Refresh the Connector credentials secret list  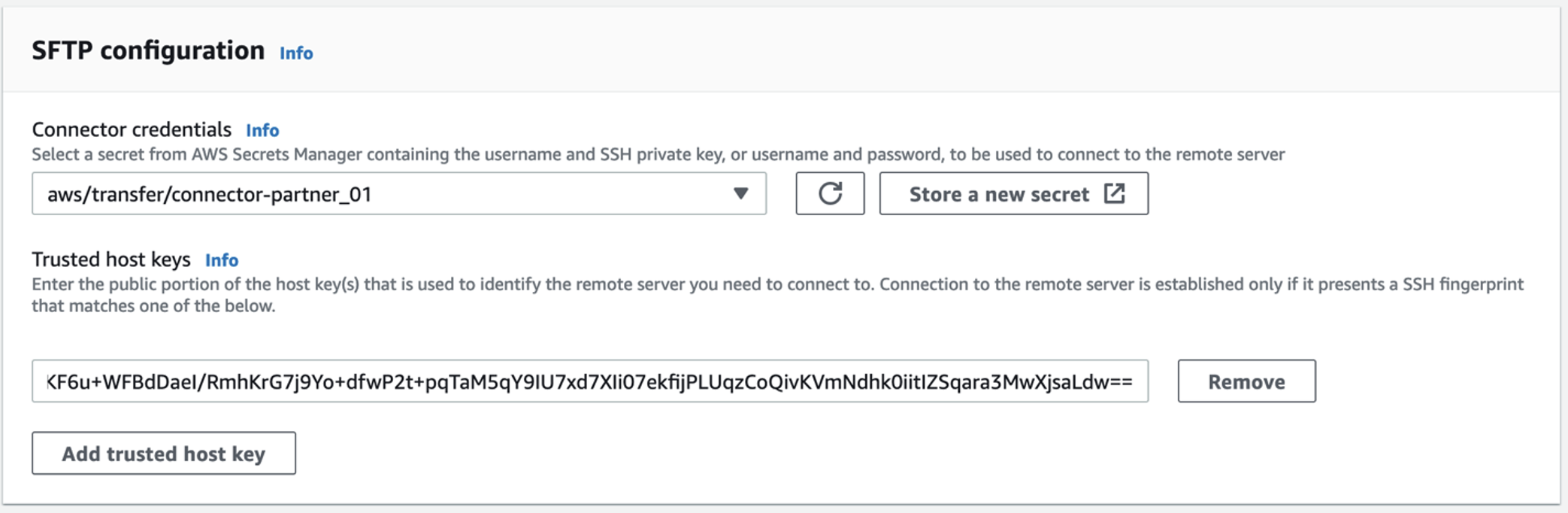pyautogui.click(x=829, y=193)
